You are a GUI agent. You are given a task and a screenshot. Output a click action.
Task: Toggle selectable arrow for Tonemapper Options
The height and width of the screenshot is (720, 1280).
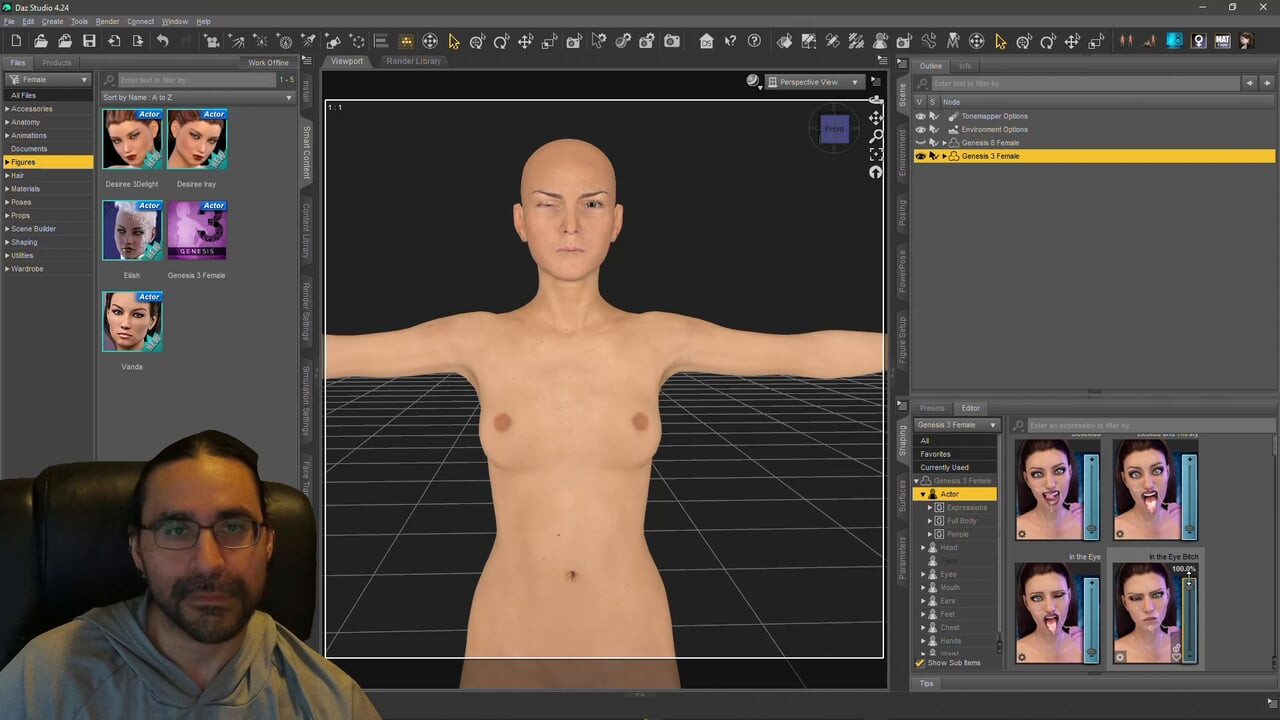tap(933, 116)
